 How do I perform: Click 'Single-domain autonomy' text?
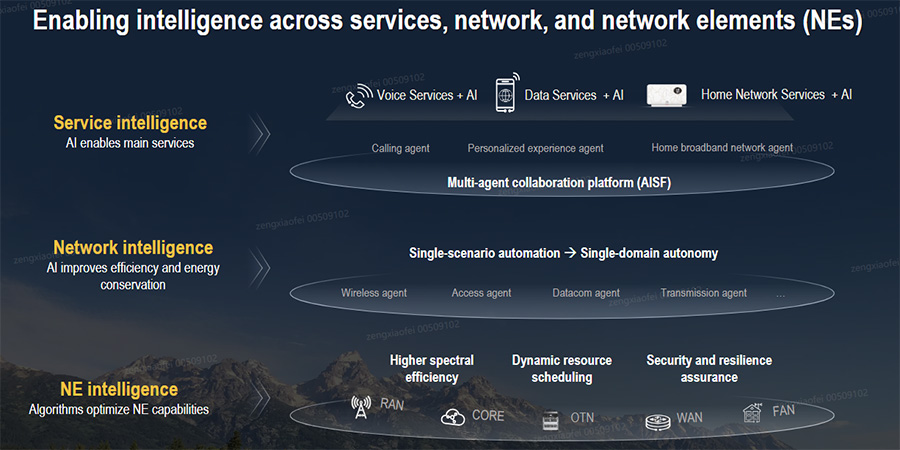[649, 253]
